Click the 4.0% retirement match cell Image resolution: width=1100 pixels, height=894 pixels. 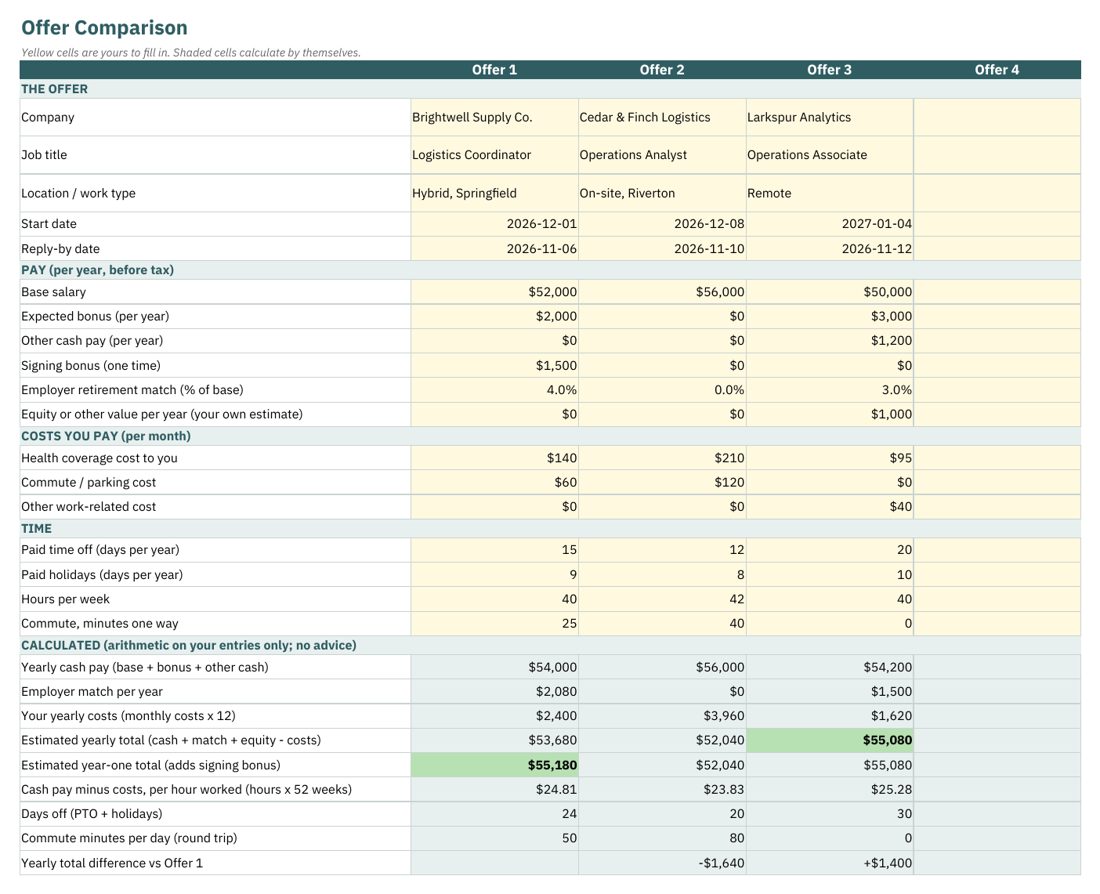pos(495,389)
